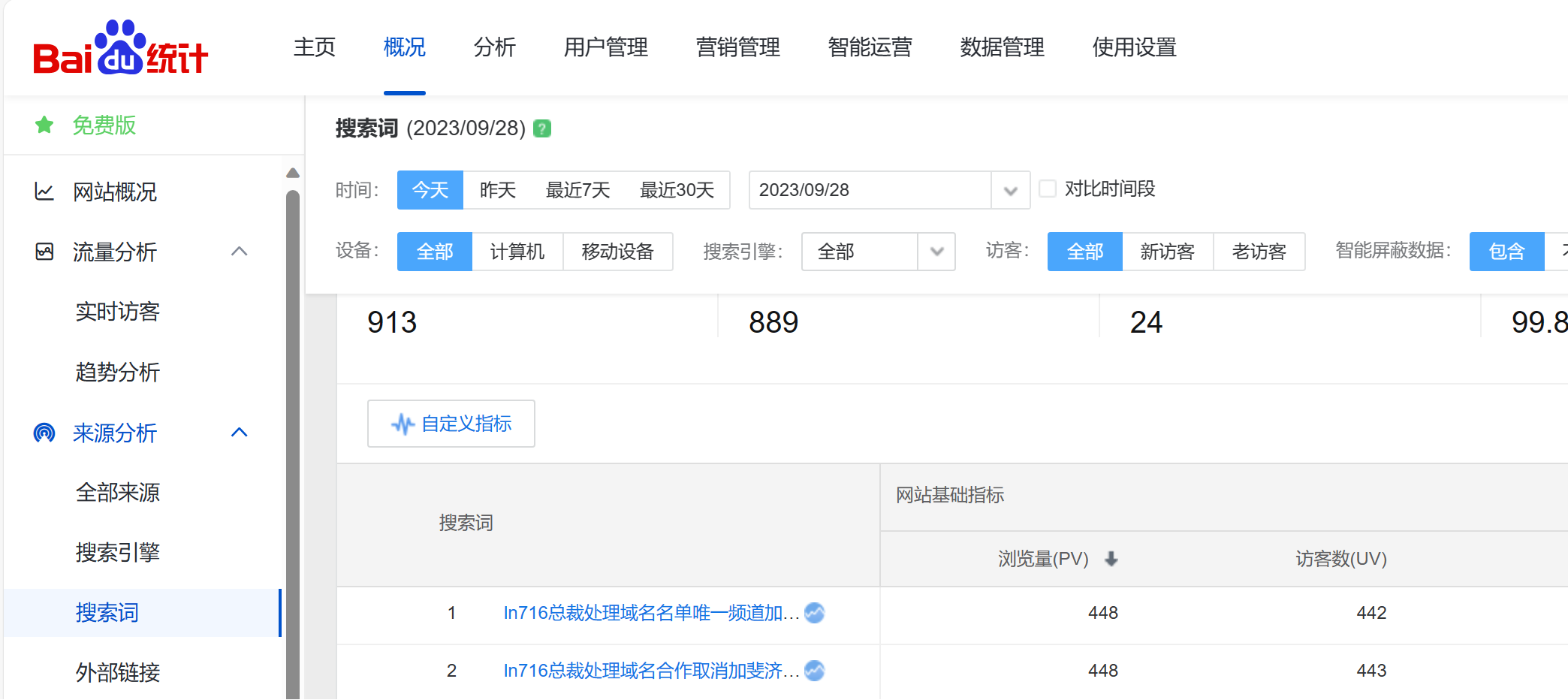Toggle the 对比时间段 checkbox

[1048, 189]
